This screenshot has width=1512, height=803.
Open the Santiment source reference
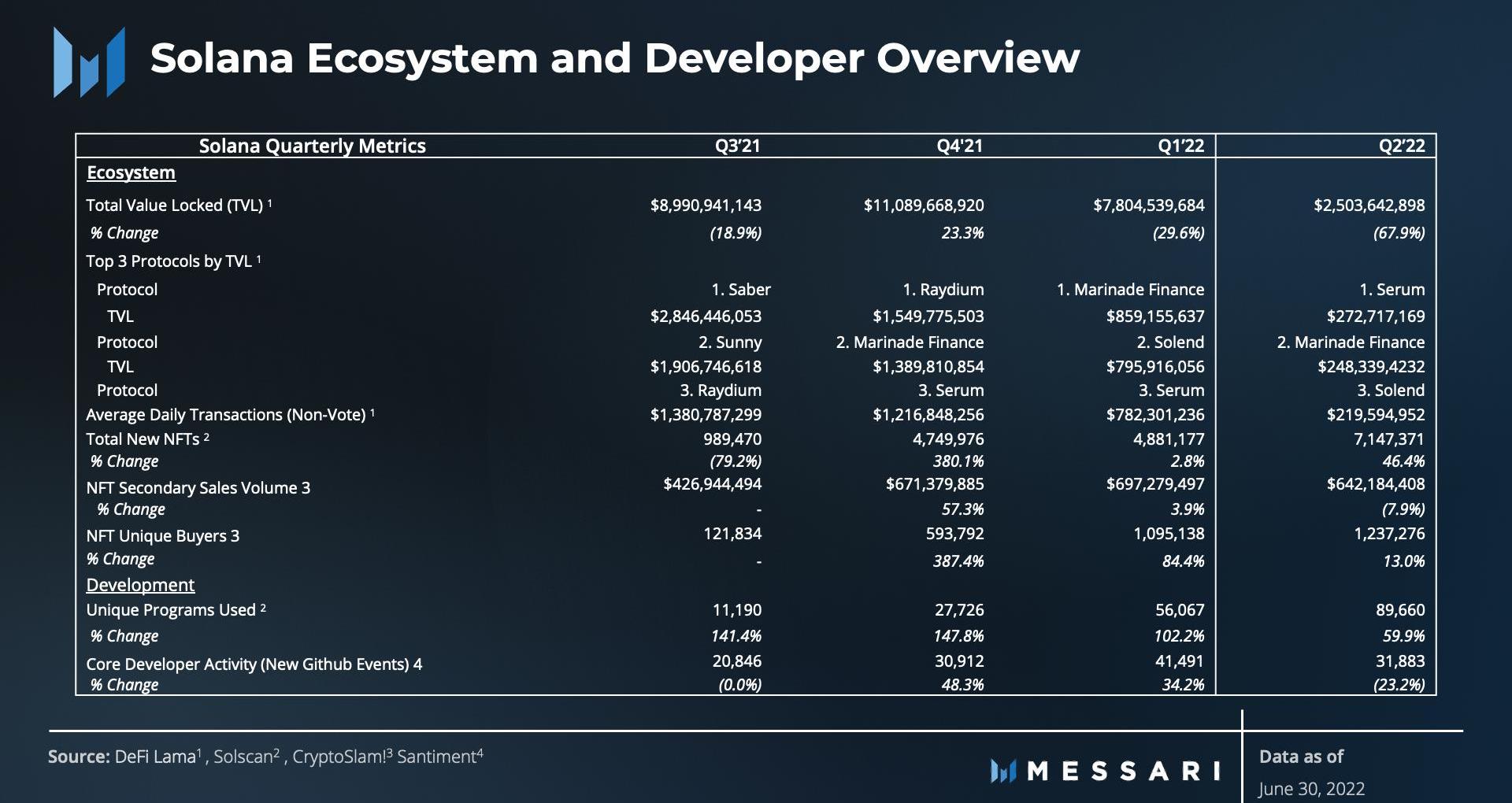click(x=438, y=757)
